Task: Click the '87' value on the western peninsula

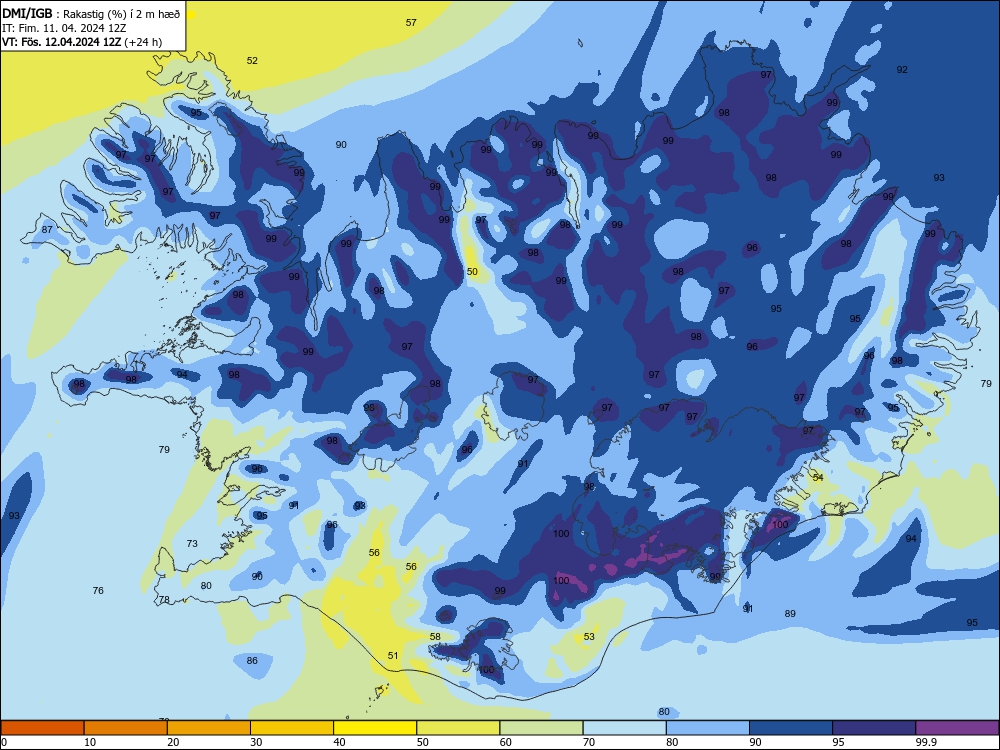Action: point(47,230)
